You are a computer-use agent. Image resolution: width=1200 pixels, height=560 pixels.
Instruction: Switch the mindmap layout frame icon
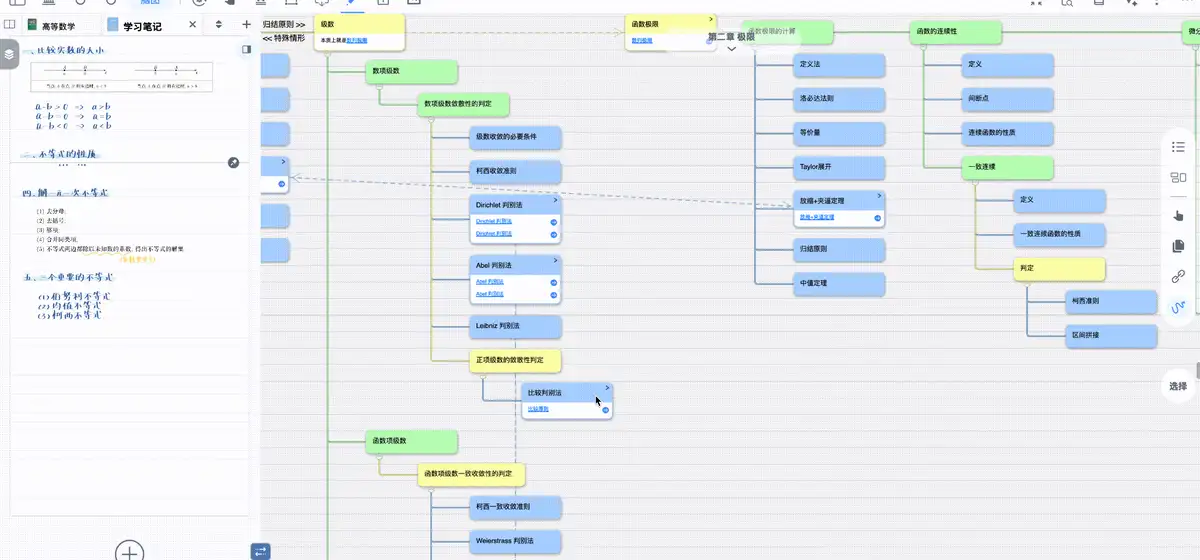click(x=1178, y=179)
